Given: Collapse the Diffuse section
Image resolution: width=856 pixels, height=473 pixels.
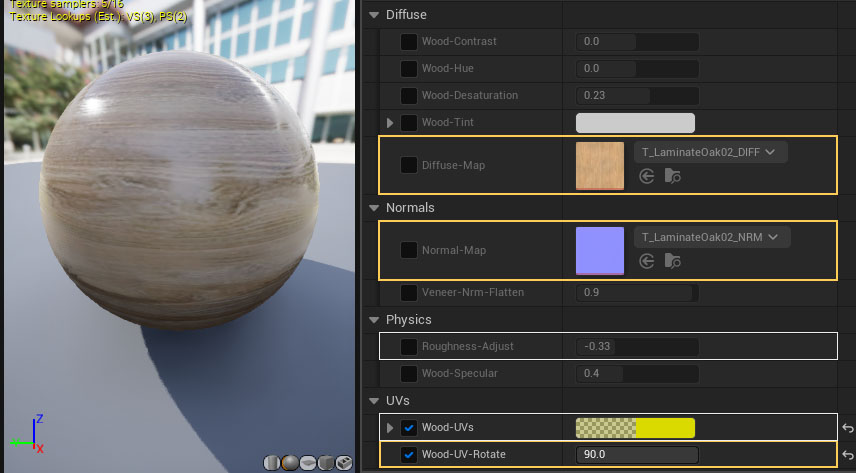Looking at the screenshot, I should 374,15.
